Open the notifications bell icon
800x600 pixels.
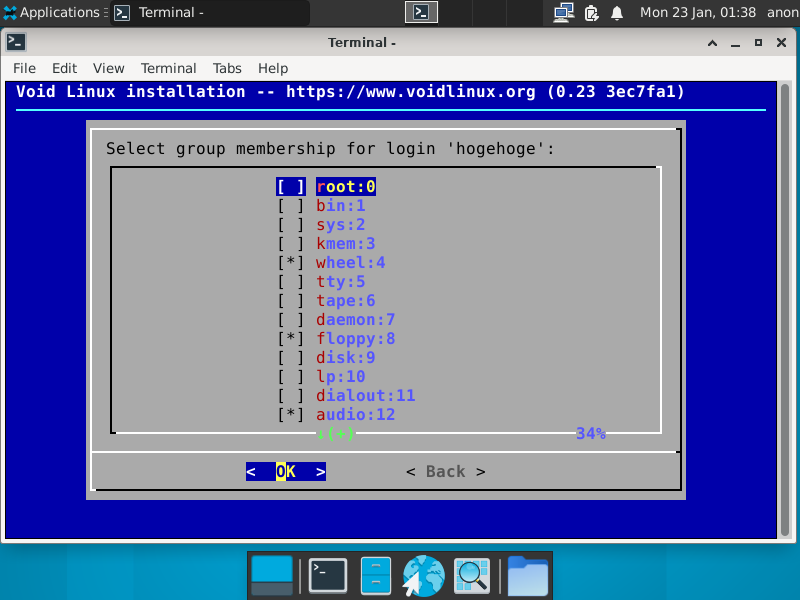[x=617, y=12]
